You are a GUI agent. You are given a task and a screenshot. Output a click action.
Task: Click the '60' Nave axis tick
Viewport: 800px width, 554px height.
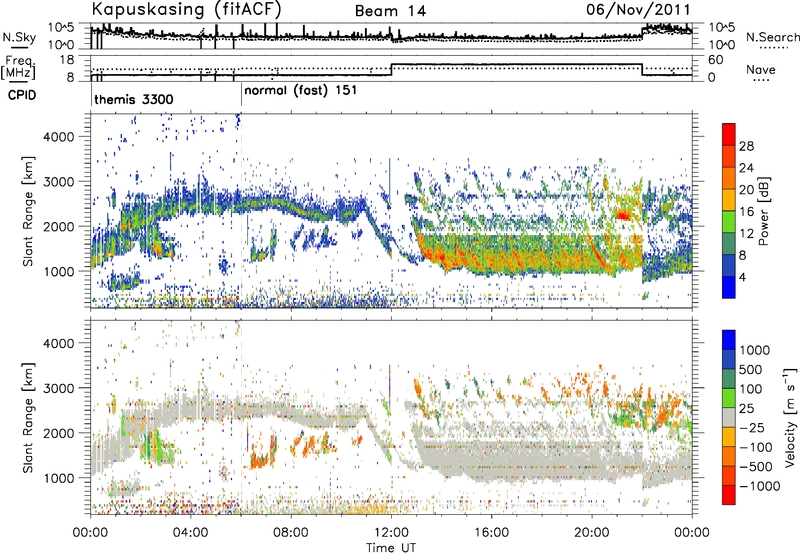[x=716, y=60]
